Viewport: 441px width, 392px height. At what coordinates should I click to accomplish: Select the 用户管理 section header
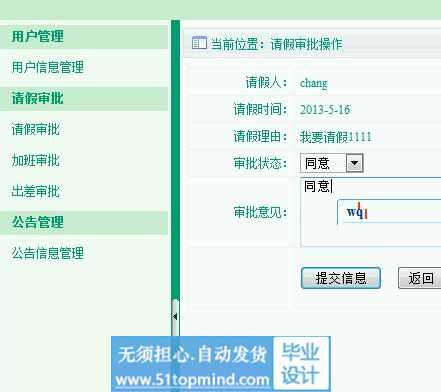click(84, 37)
